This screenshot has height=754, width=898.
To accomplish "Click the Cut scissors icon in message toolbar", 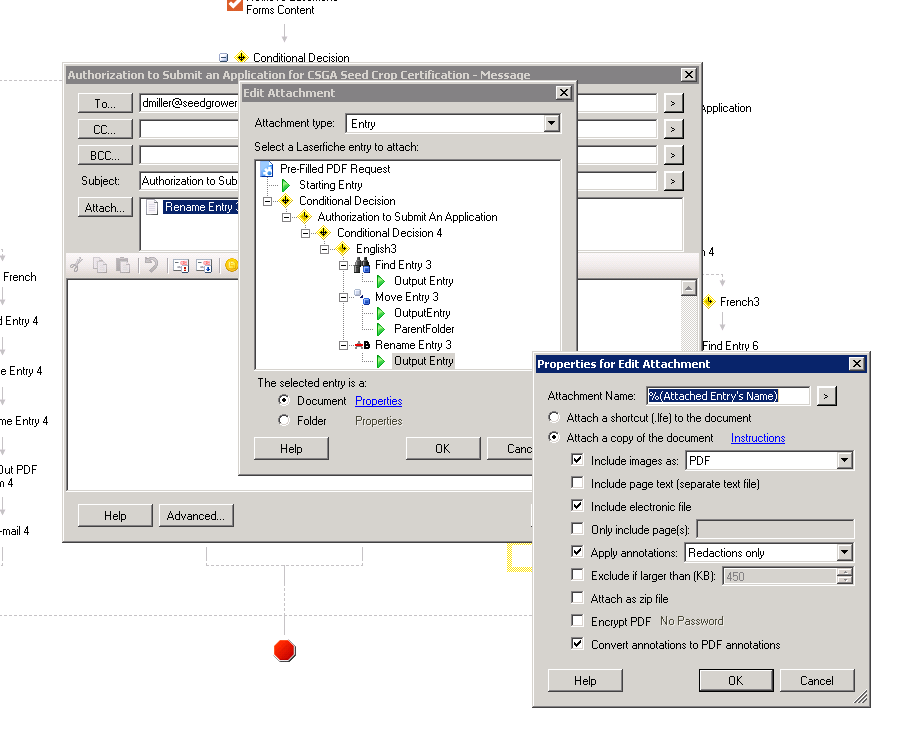I will click(77, 265).
